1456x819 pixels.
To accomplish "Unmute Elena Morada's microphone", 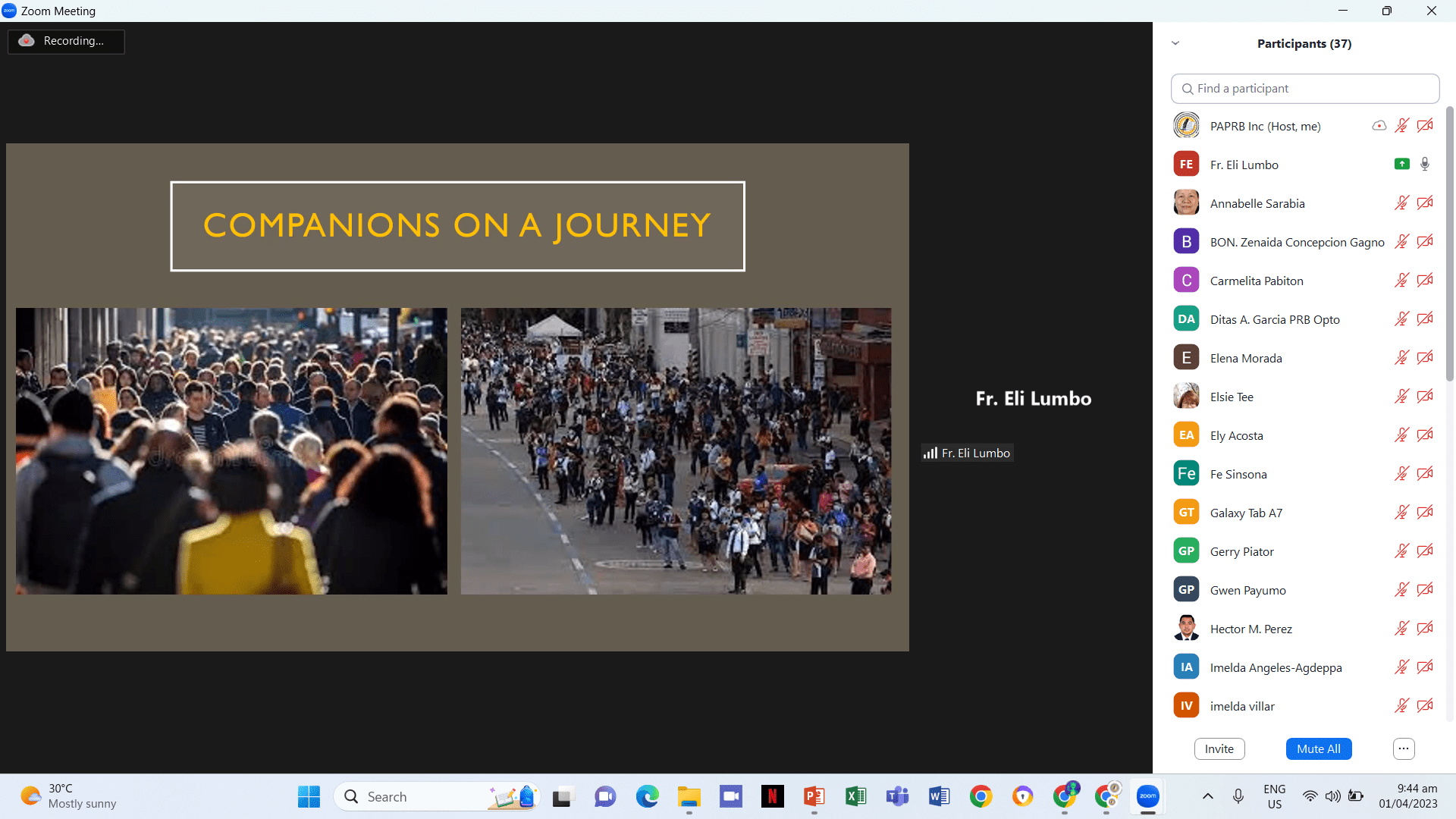I will 1401,358.
